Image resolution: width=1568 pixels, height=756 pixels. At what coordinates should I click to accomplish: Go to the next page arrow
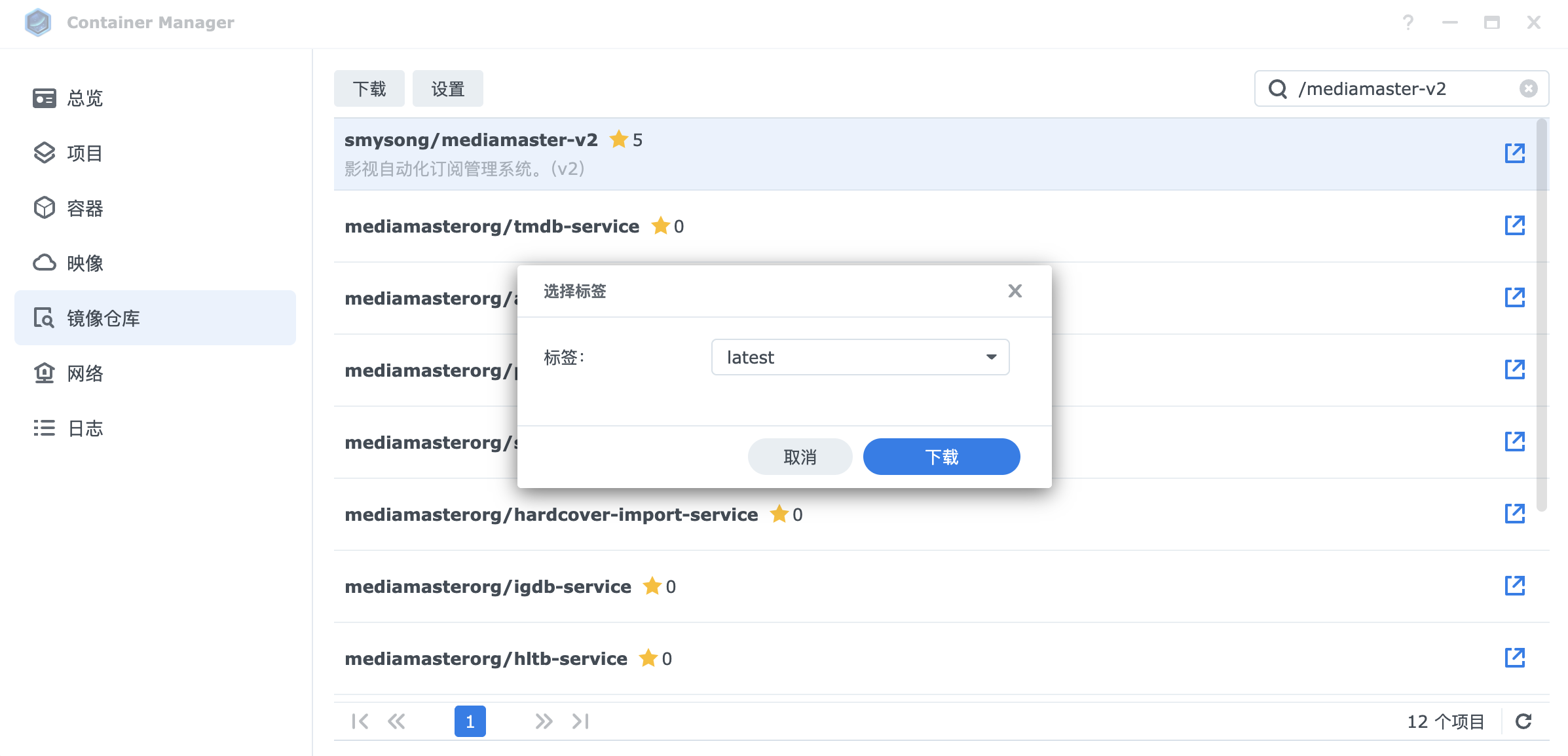[543, 721]
